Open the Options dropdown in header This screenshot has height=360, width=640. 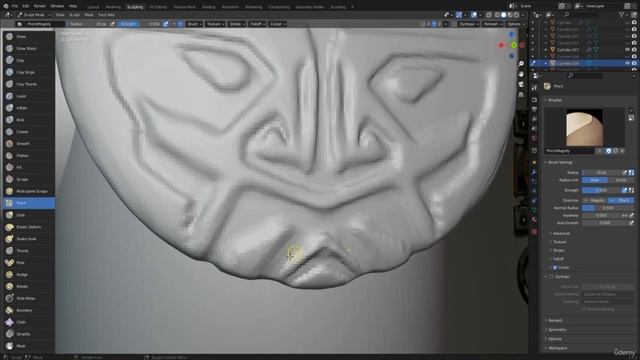point(515,24)
